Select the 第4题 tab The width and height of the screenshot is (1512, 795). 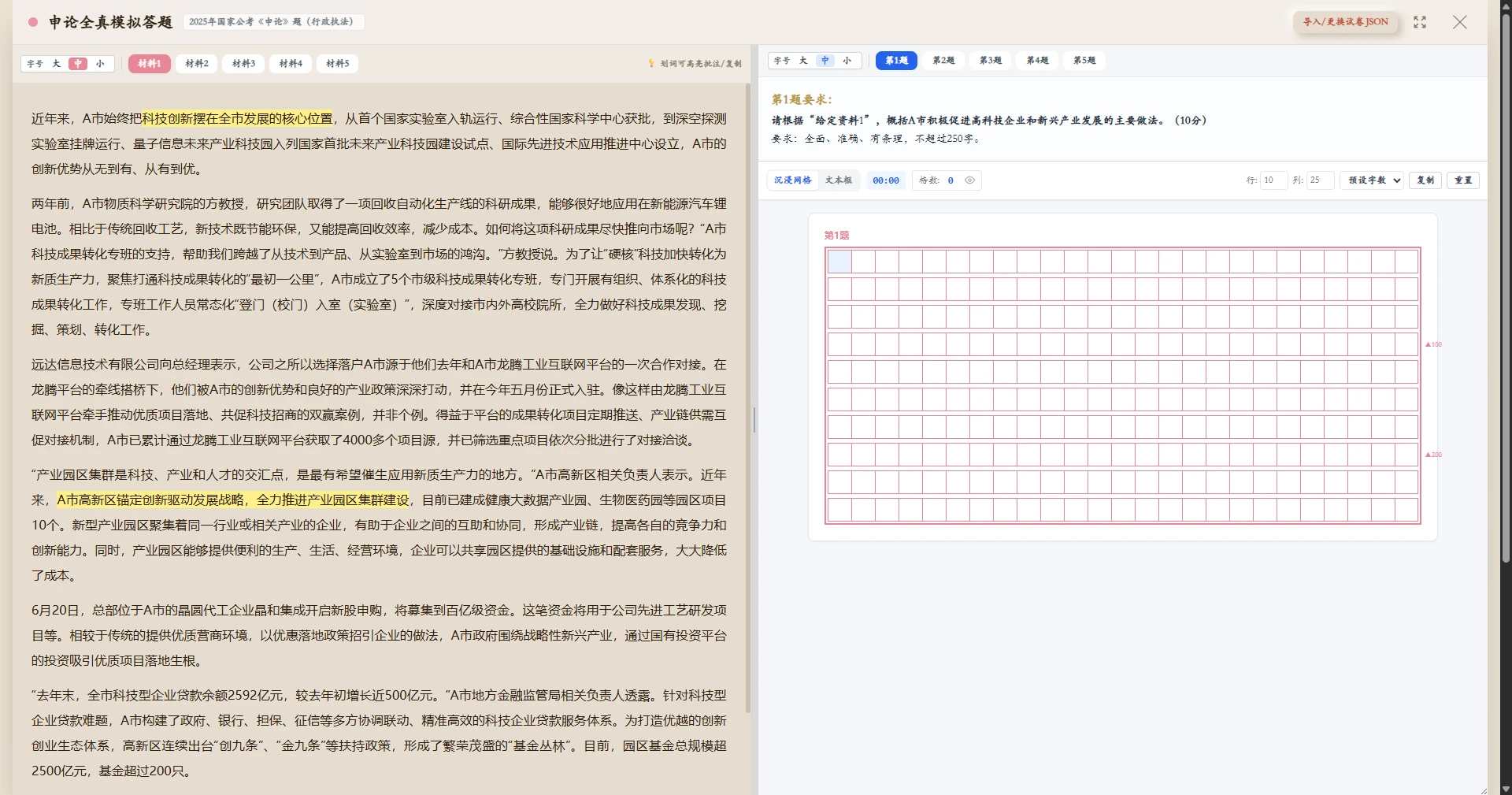(x=1037, y=61)
